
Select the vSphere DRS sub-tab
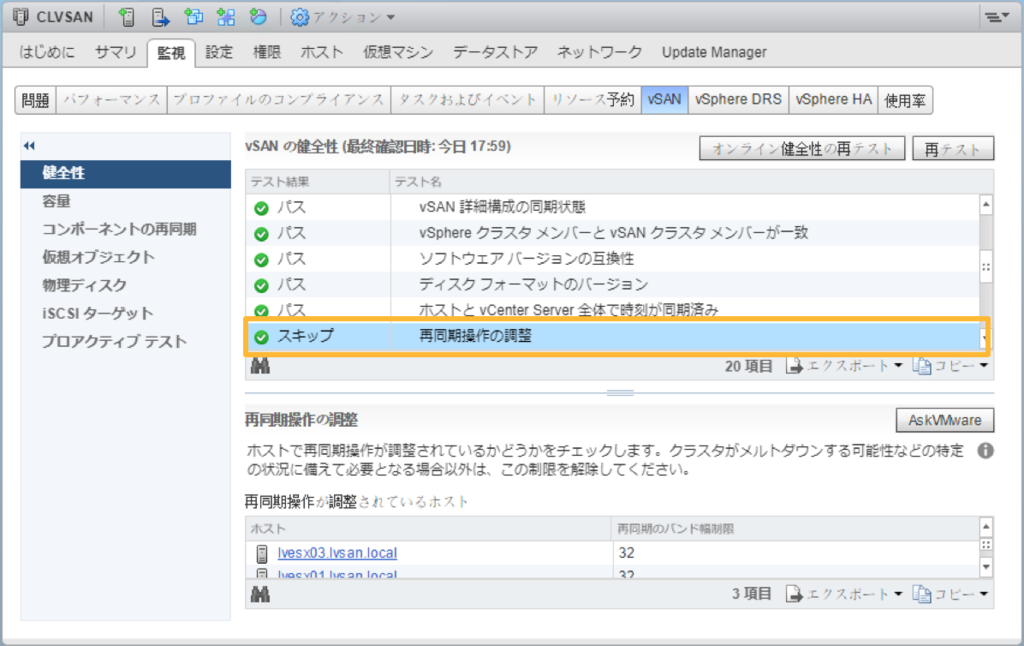click(x=738, y=100)
